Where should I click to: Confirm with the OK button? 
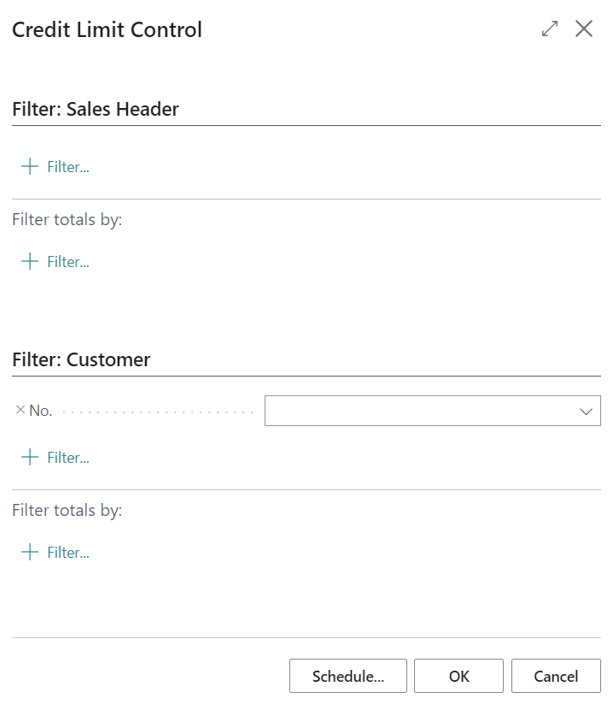click(x=459, y=676)
